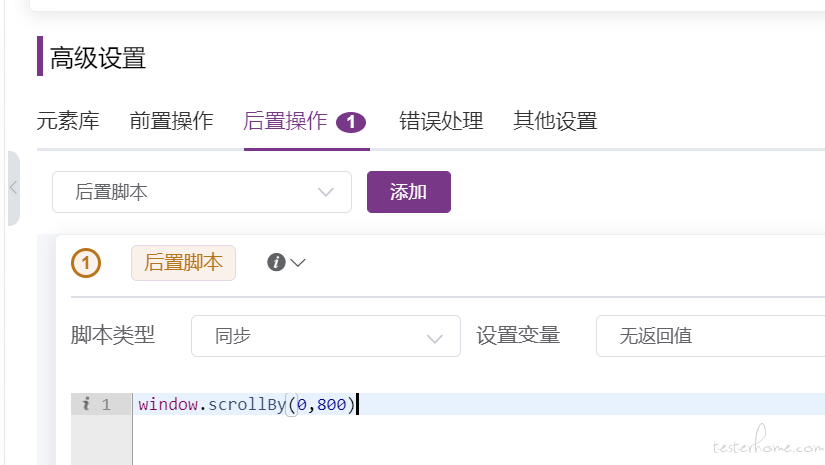Switch to the 其他设置 tab
The height and width of the screenshot is (465, 825).
(555, 121)
